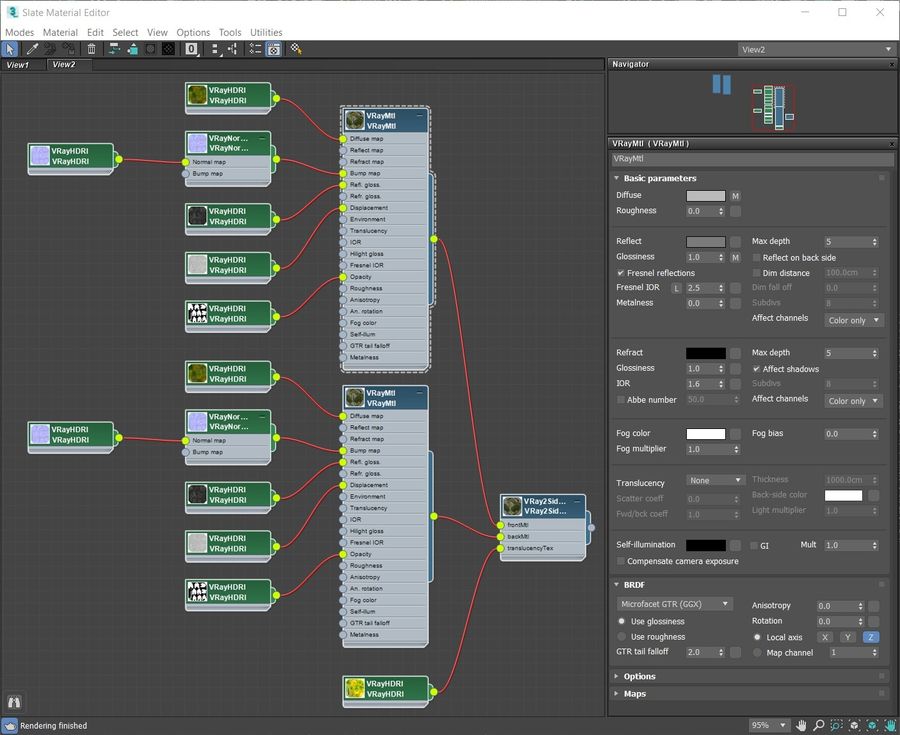Screen dimensions: 900x735
Task: Click Pan to Selected cyan hand icon
Action: [890, 725]
